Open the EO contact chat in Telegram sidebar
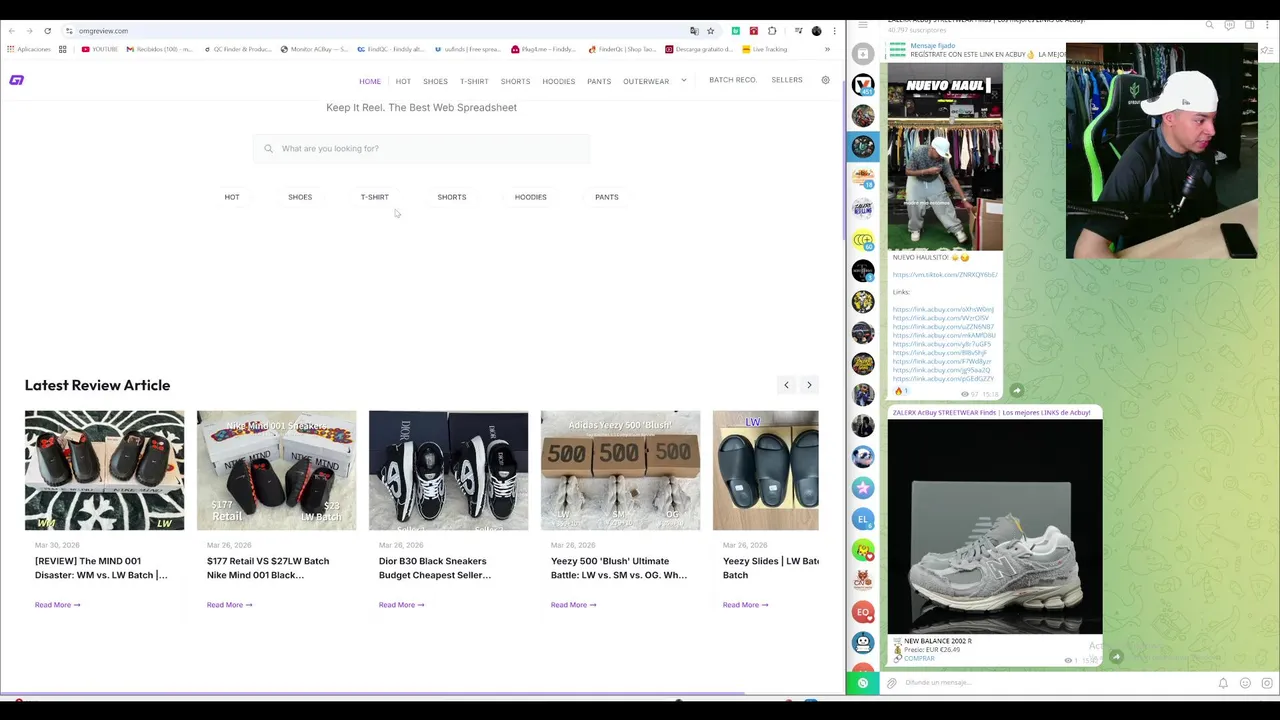Screen dimensions: 1280x720 pyautogui.click(x=863, y=612)
